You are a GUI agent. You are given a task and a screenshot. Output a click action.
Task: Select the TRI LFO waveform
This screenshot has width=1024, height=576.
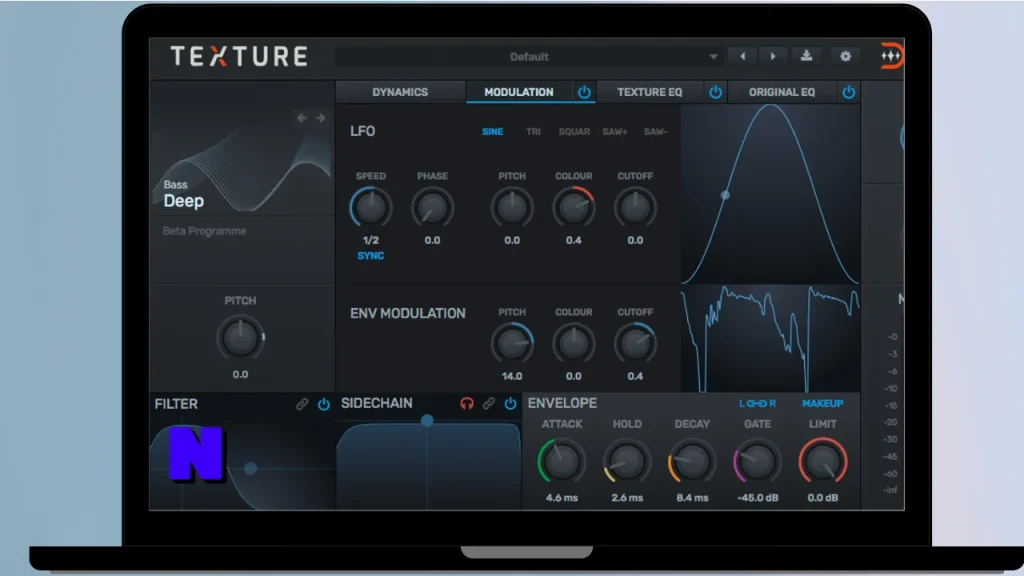[534, 132]
